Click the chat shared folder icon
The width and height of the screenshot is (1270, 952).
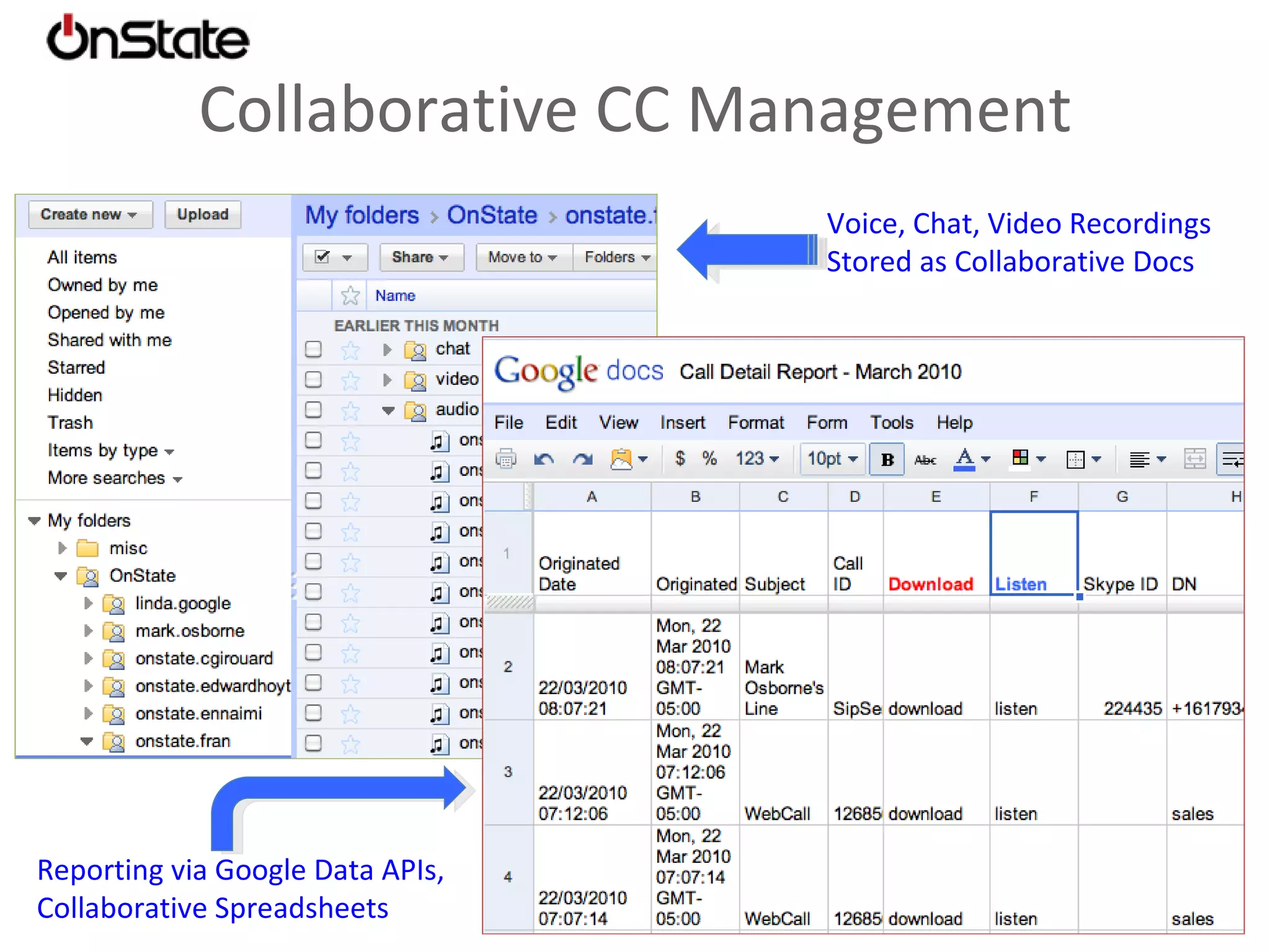[x=415, y=350]
